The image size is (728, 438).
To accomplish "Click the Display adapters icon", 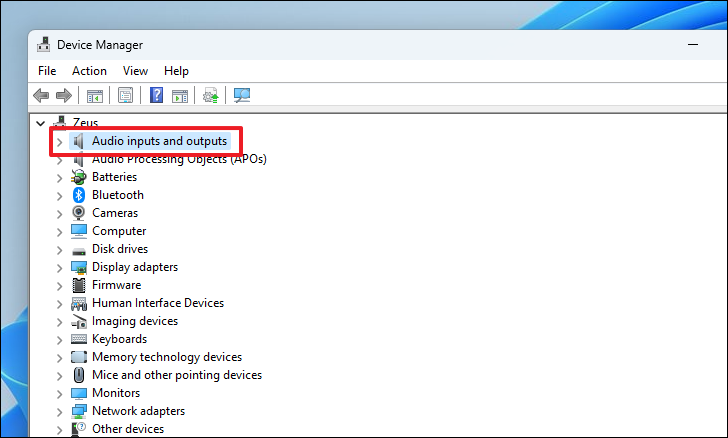I will (79, 267).
